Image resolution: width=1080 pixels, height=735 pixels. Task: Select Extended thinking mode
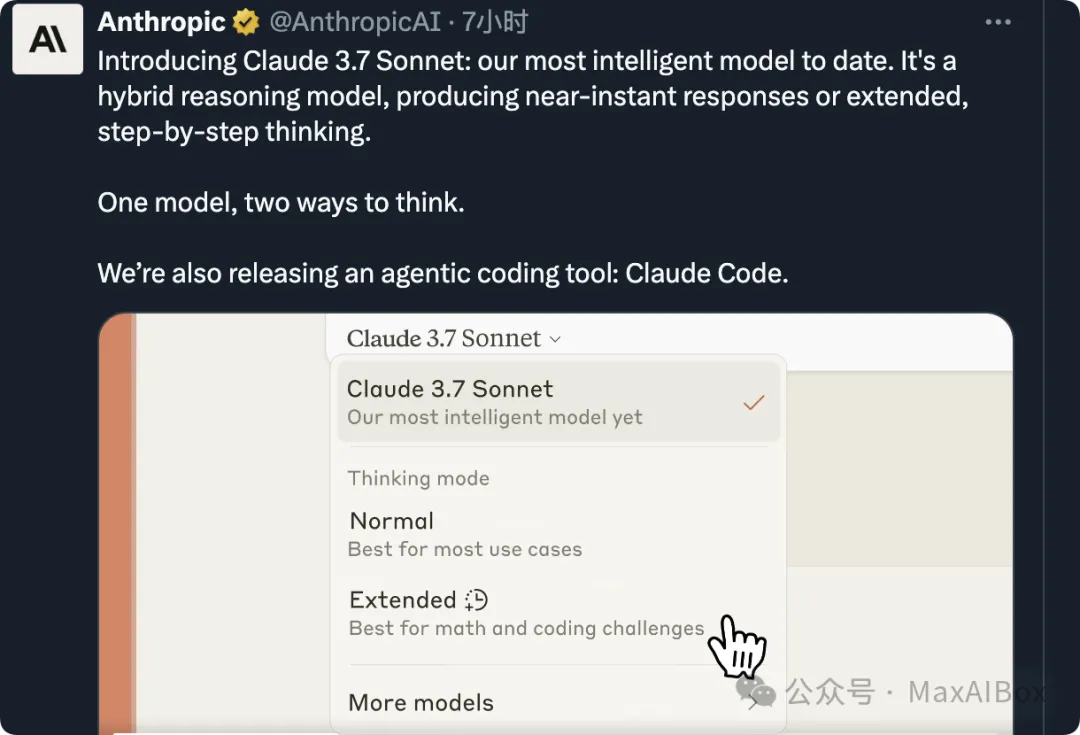point(558,613)
